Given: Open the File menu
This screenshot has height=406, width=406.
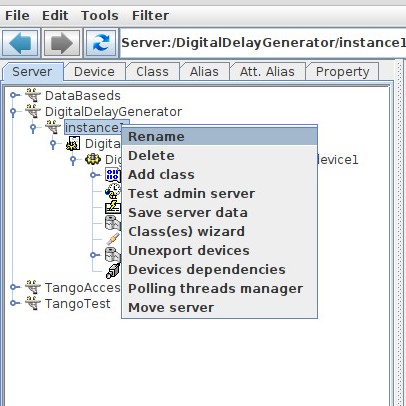Looking at the screenshot, I should [x=17, y=16].
